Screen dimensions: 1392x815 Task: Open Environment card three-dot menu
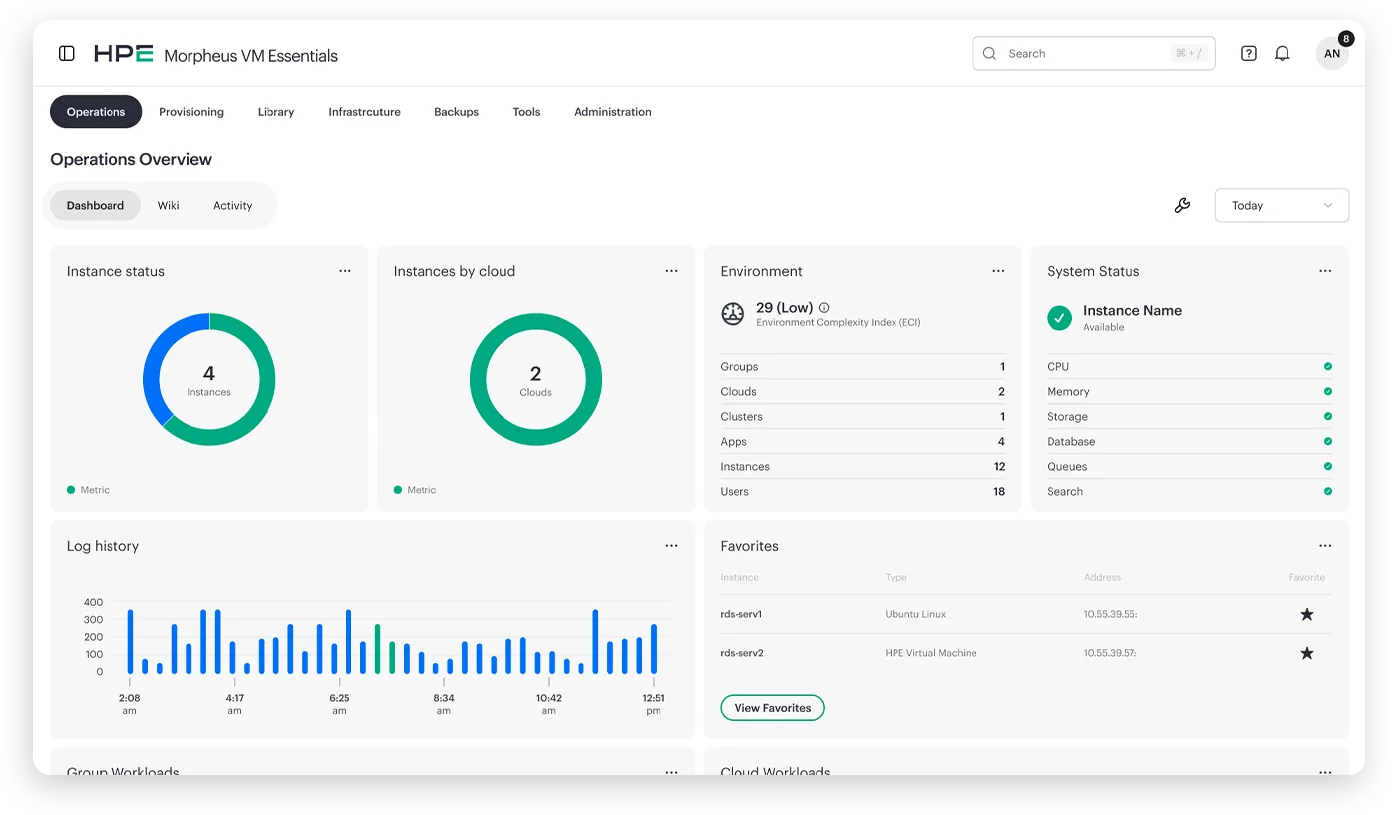pos(998,271)
